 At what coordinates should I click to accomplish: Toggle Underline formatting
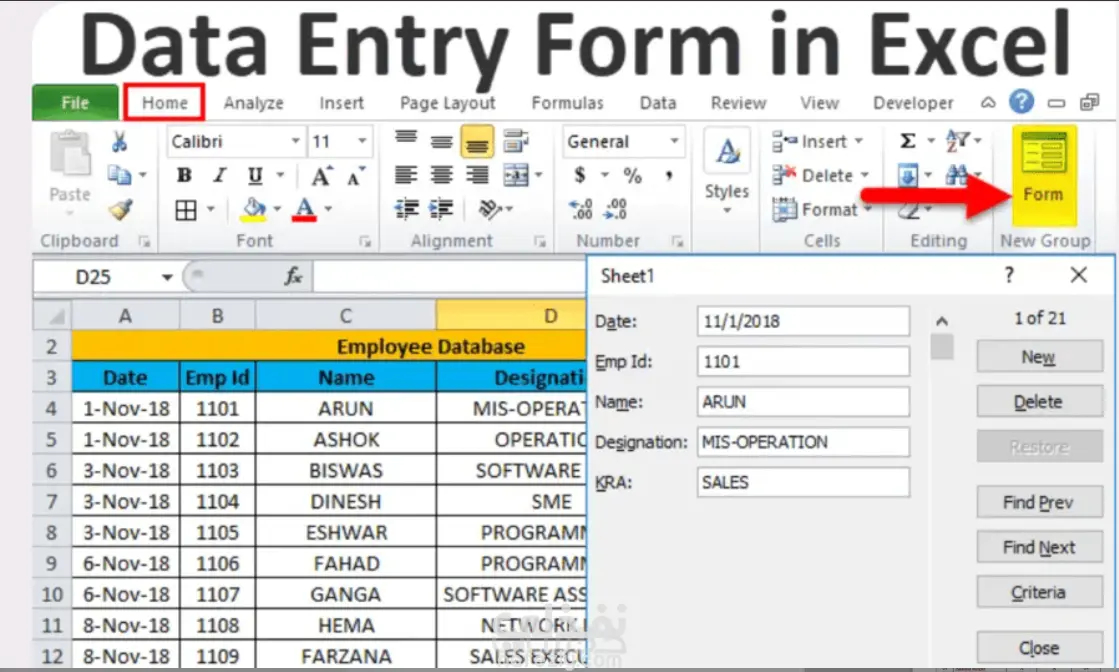click(255, 175)
